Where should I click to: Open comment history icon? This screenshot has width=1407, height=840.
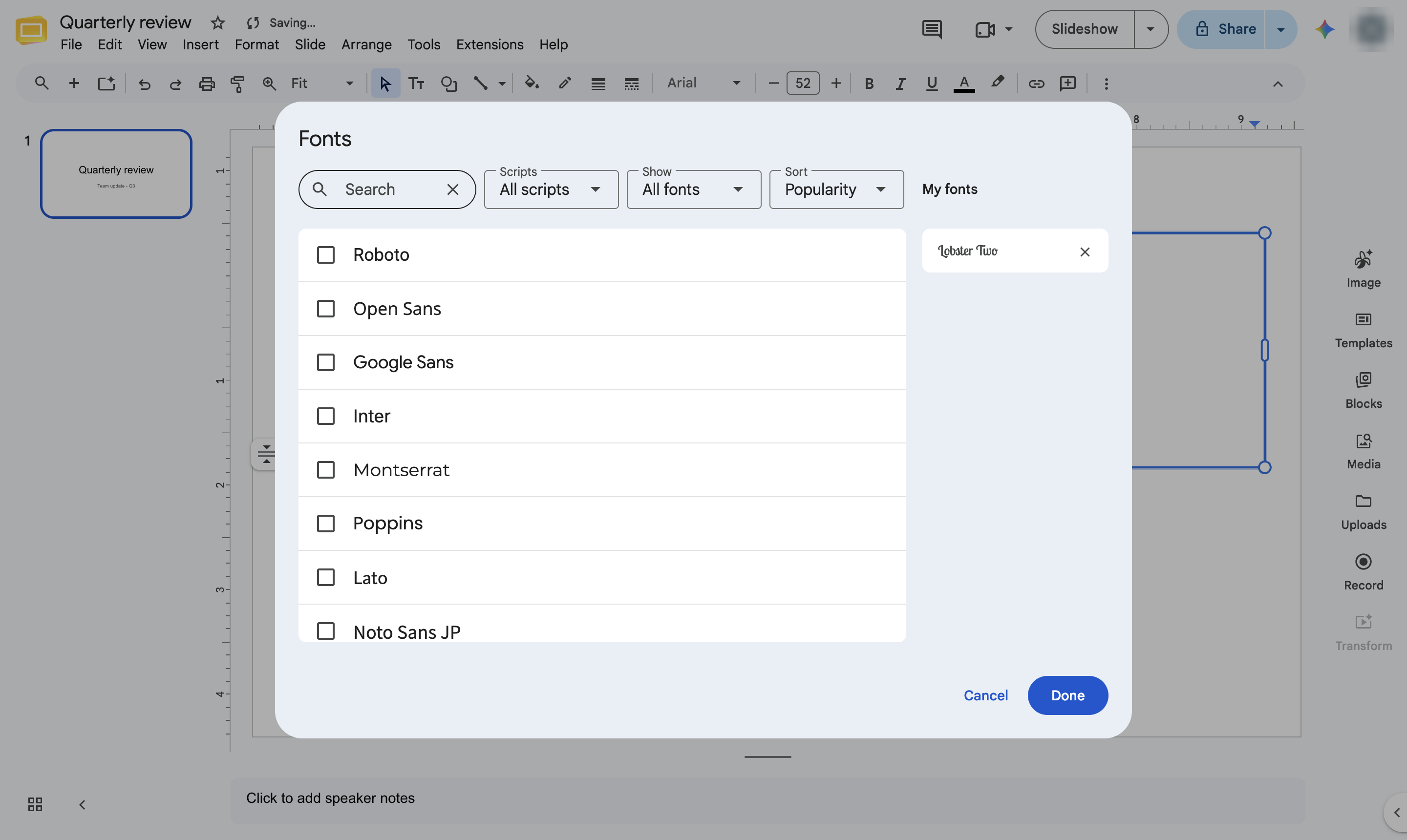pos(931,29)
